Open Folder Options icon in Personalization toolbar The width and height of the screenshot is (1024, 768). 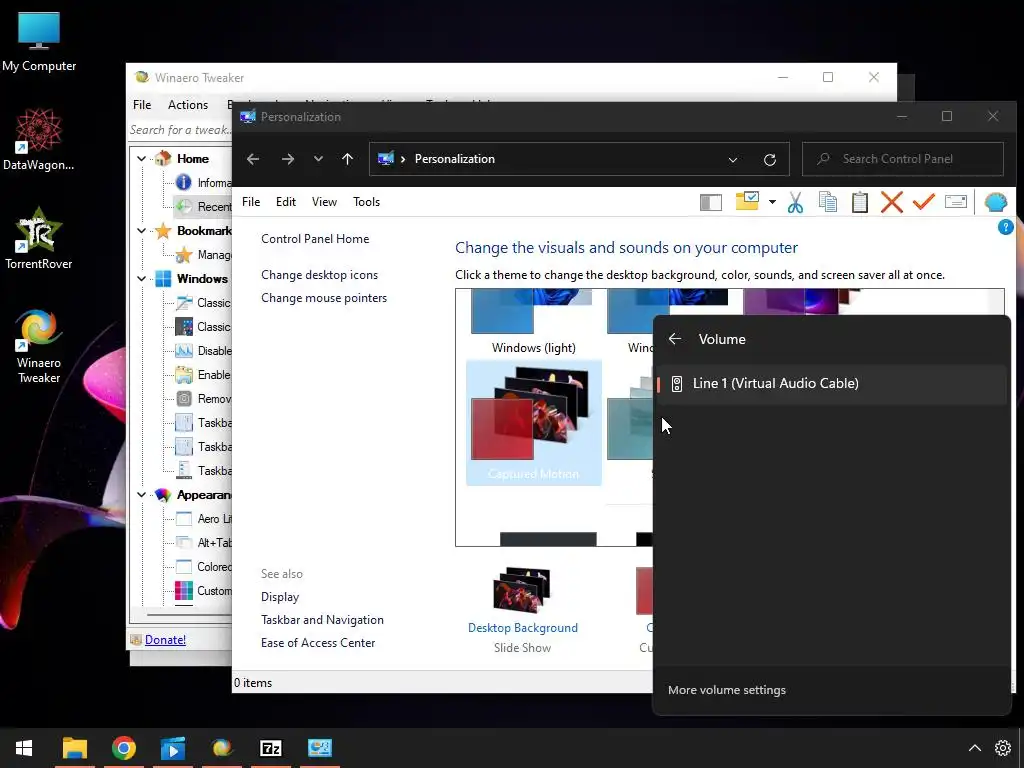(x=747, y=201)
